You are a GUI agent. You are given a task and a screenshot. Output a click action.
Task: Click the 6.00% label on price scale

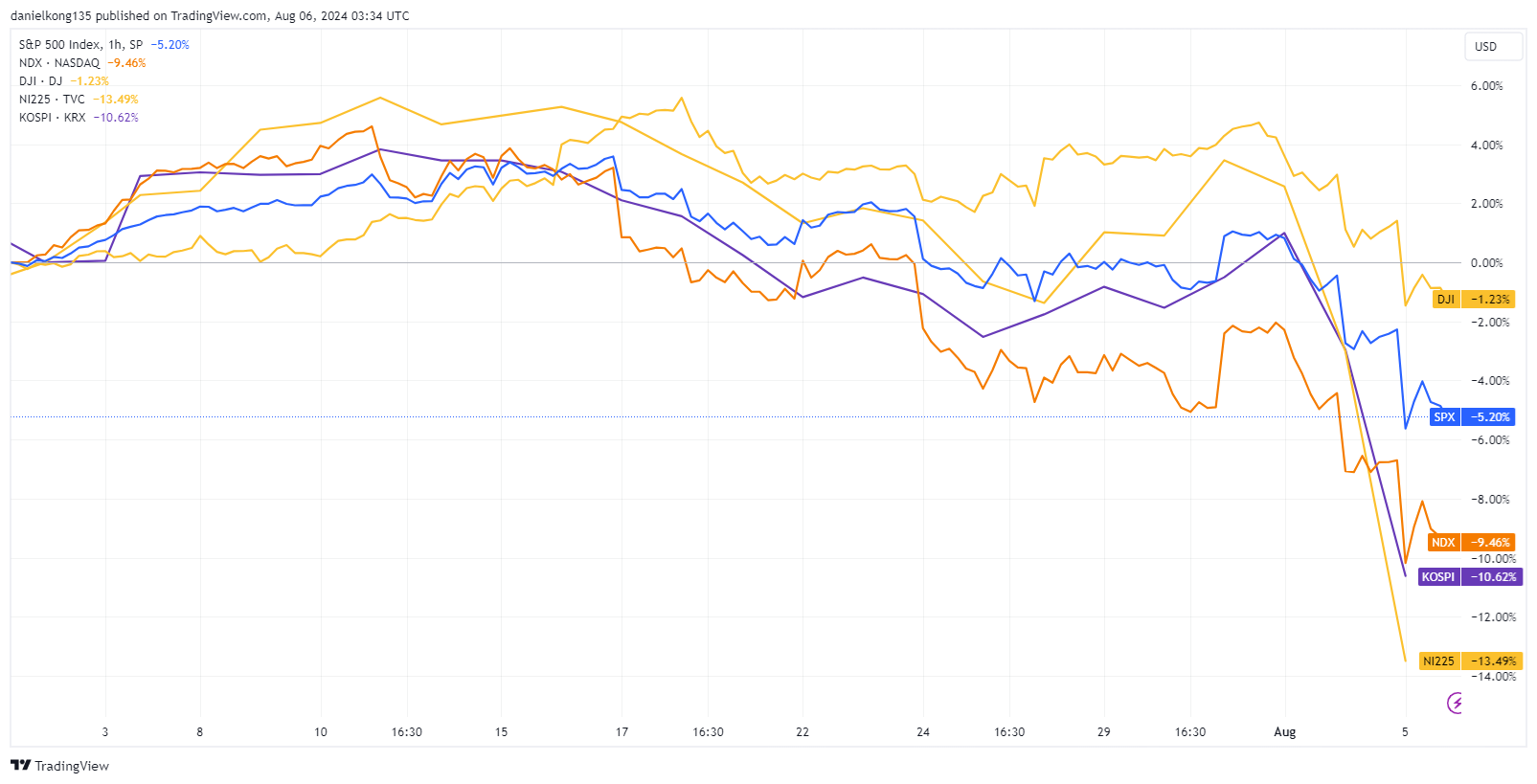tap(1486, 86)
